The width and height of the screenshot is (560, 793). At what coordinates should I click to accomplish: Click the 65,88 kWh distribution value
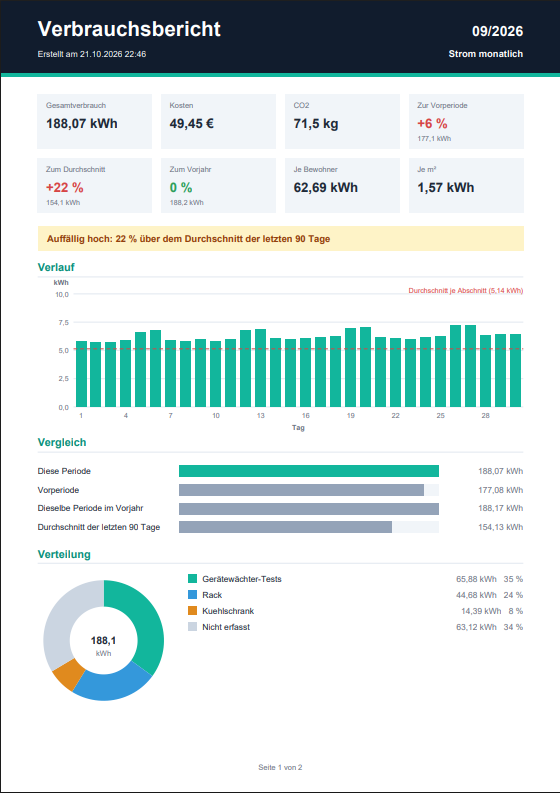coord(476,579)
